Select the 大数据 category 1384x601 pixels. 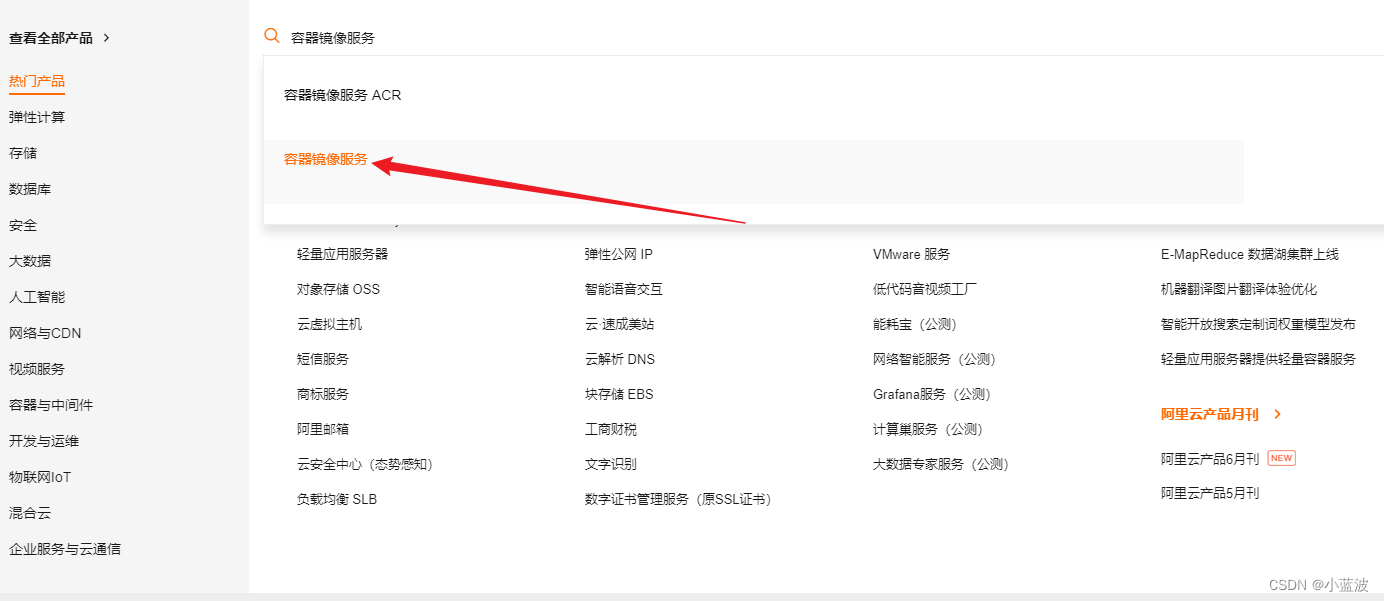[30, 261]
